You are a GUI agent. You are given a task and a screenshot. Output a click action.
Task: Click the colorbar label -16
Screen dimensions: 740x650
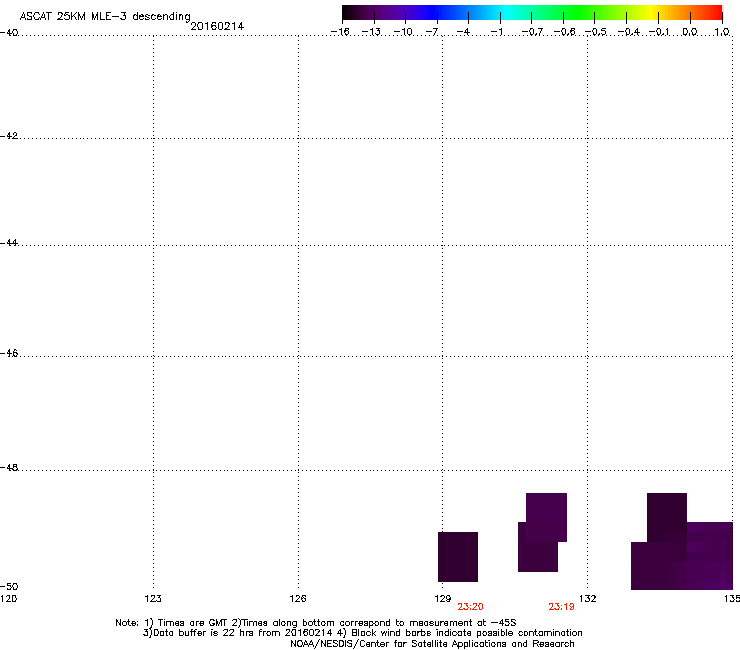[x=340, y=32]
